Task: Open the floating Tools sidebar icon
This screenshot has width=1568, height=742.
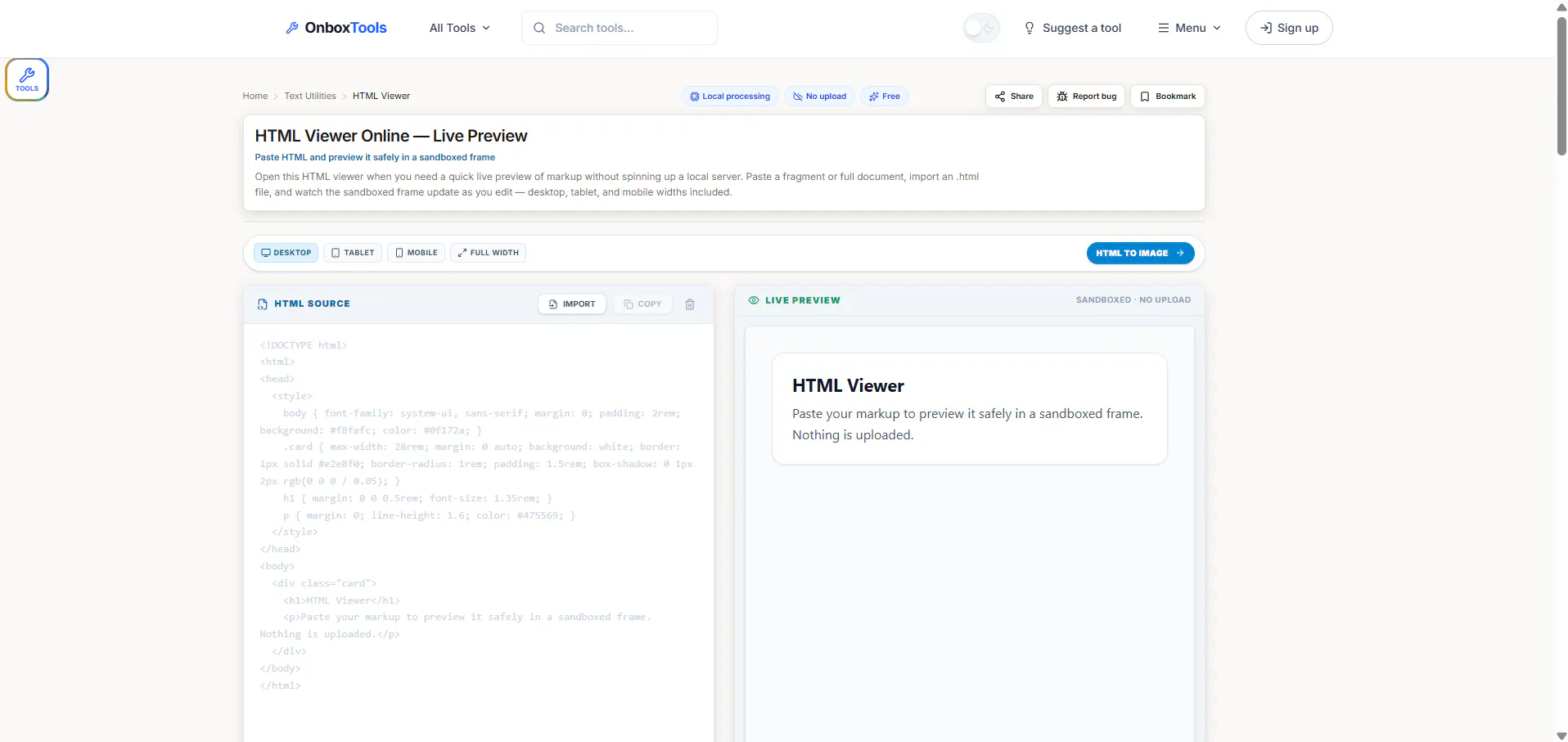Action: 27,79
